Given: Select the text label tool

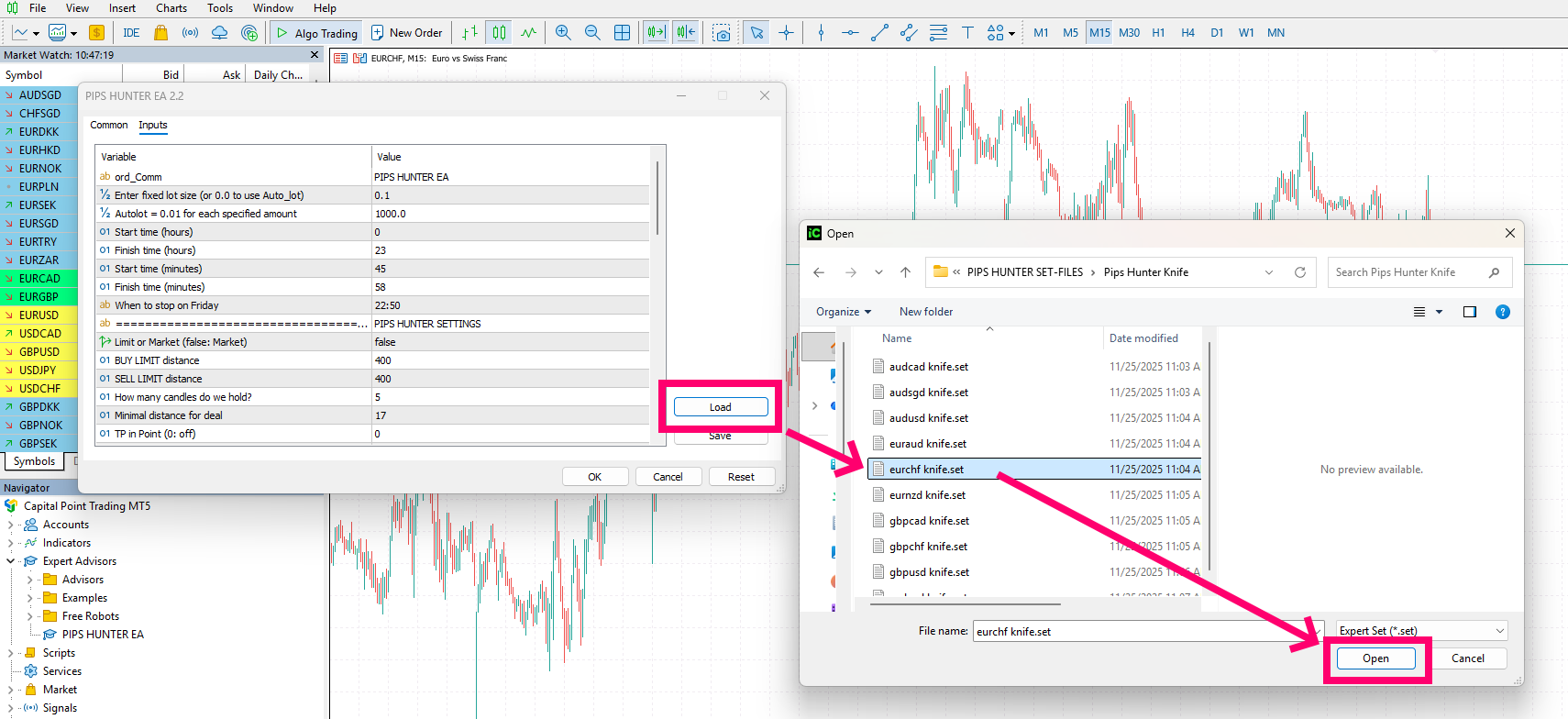Looking at the screenshot, I should click(x=967, y=33).
